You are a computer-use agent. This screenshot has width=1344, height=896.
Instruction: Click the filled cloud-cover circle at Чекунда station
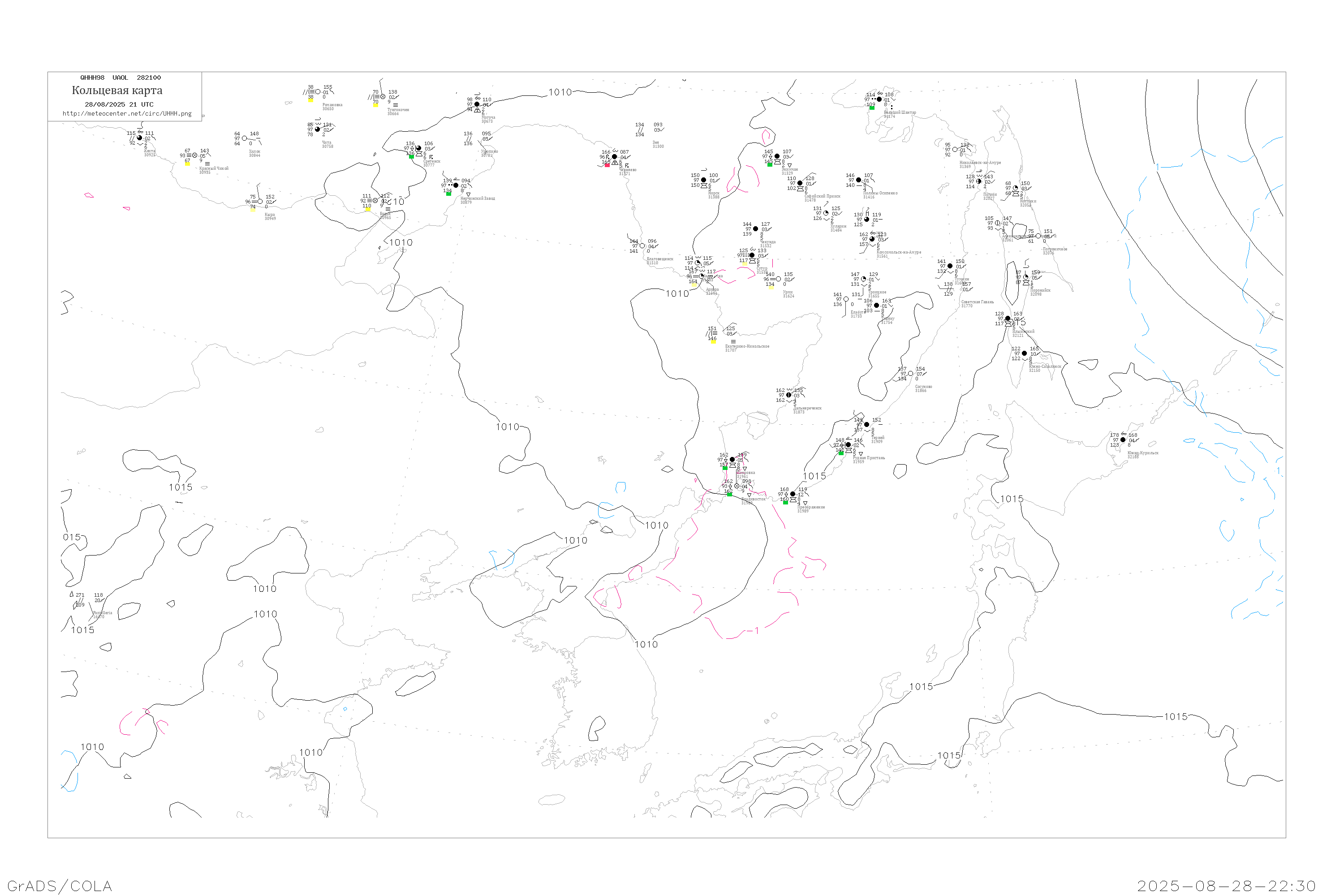(755, 228)
